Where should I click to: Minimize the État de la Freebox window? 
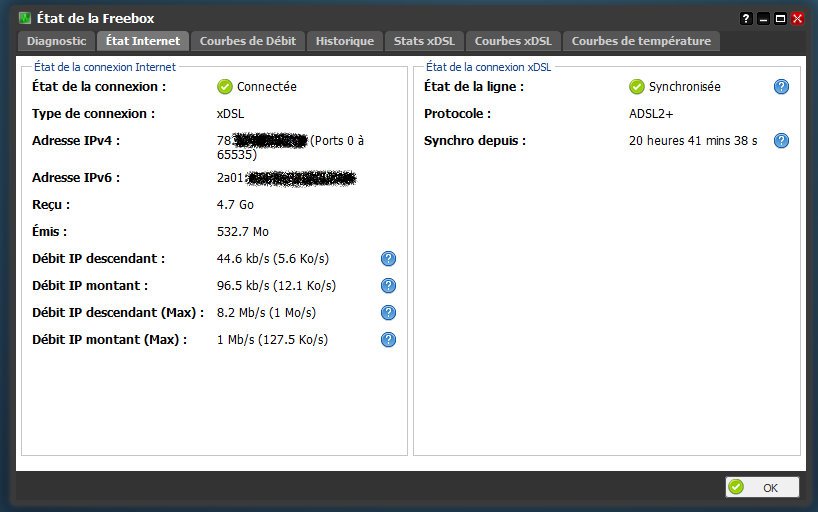coord(763,19)
